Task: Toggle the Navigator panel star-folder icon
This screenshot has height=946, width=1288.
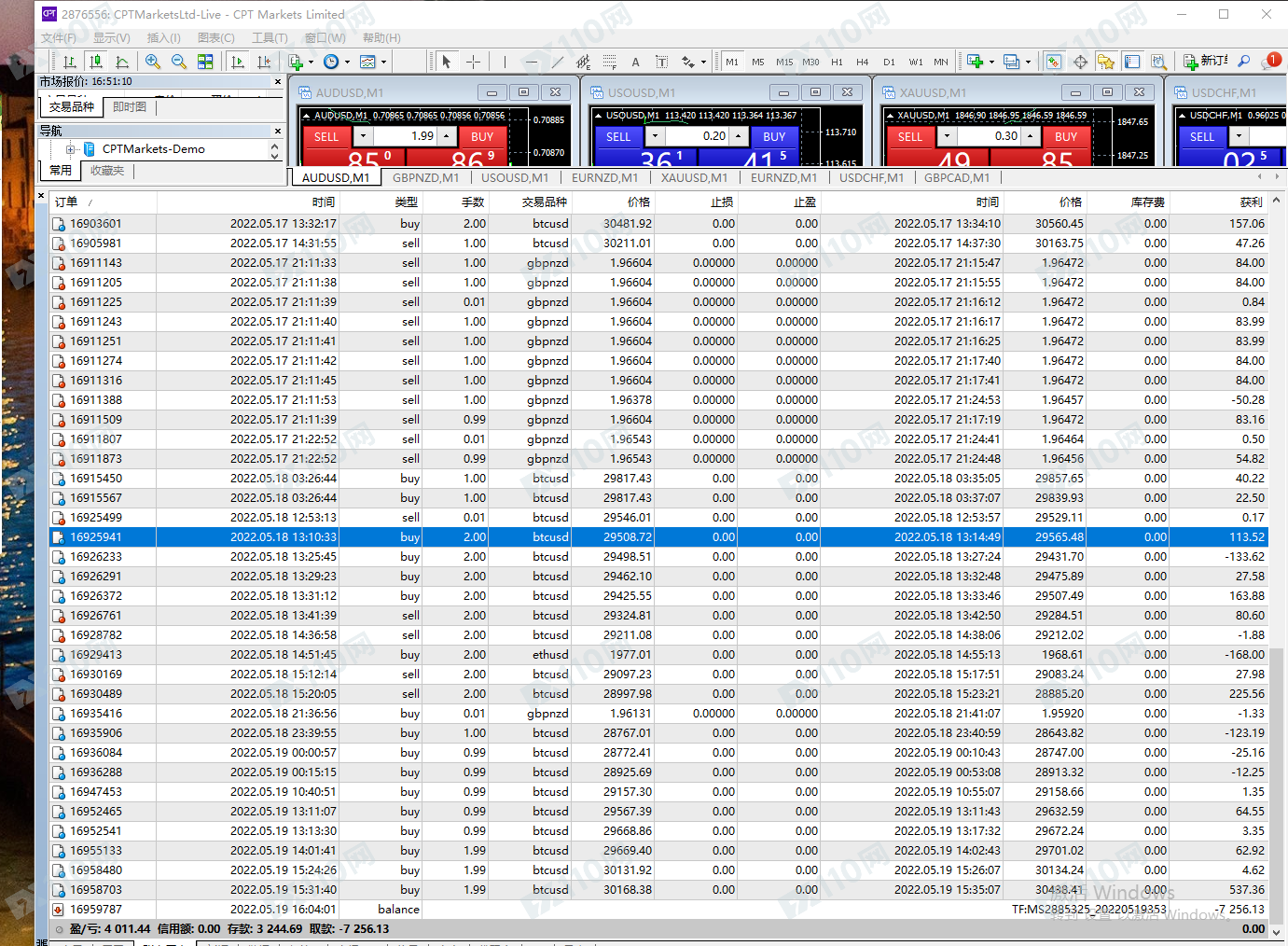Action: click(1106, 62)
